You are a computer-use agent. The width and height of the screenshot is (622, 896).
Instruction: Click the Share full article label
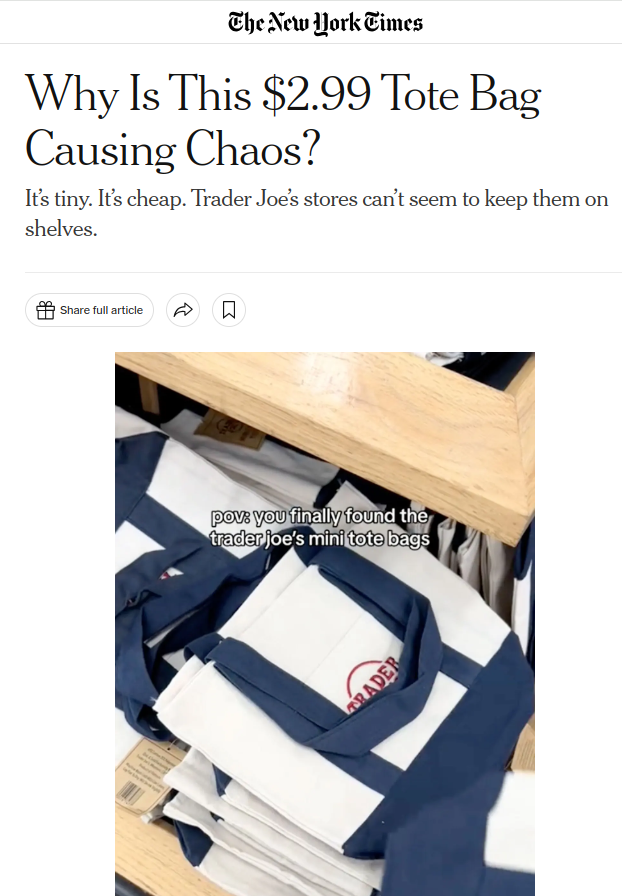[x=101, y=310]
